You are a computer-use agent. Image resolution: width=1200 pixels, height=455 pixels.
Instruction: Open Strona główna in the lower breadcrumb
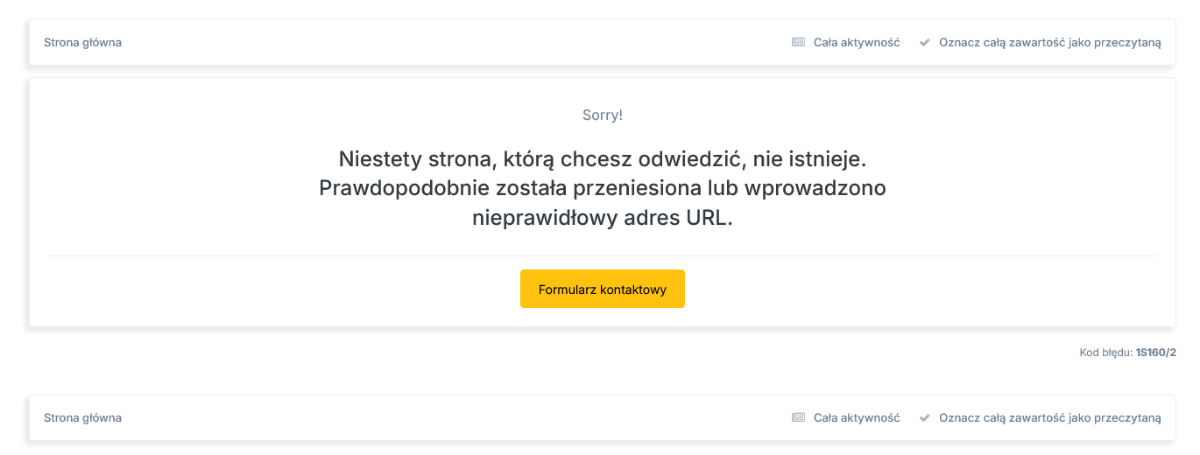[83, 418]
